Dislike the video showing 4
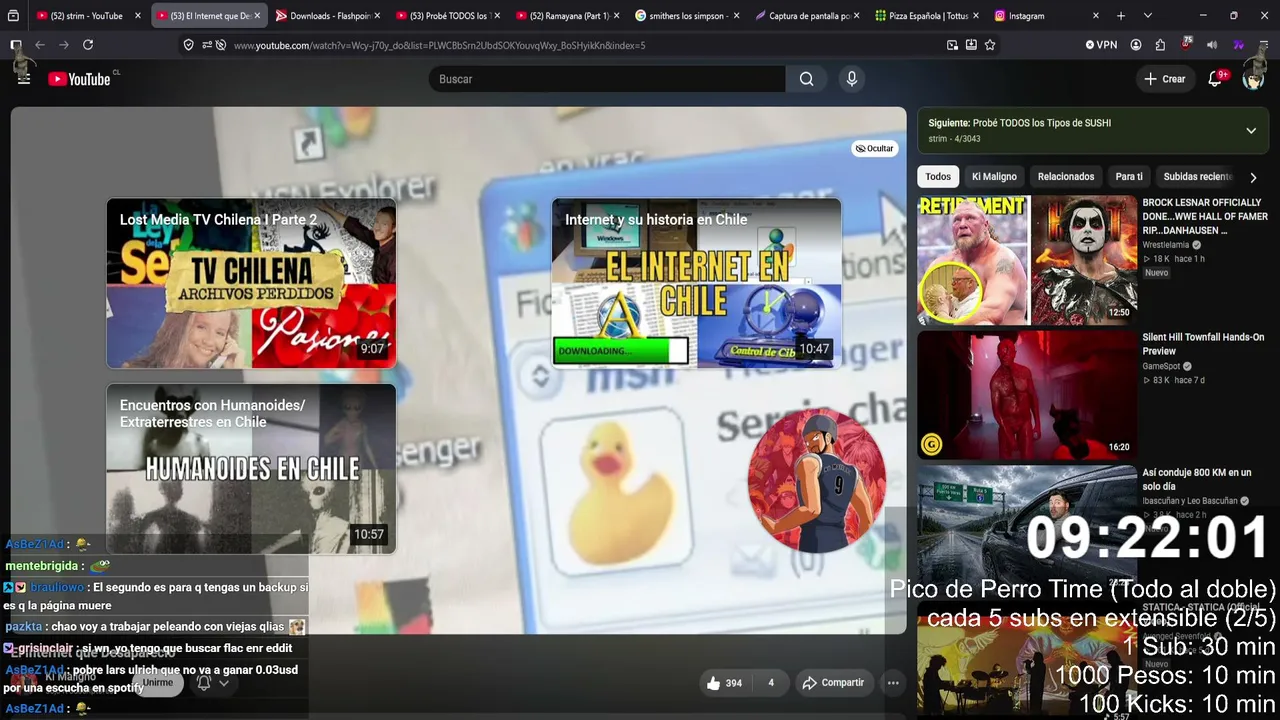Image resolution: width=1280 pixels, height=720 pixels. pyautogui.click(x=771, y=683)
